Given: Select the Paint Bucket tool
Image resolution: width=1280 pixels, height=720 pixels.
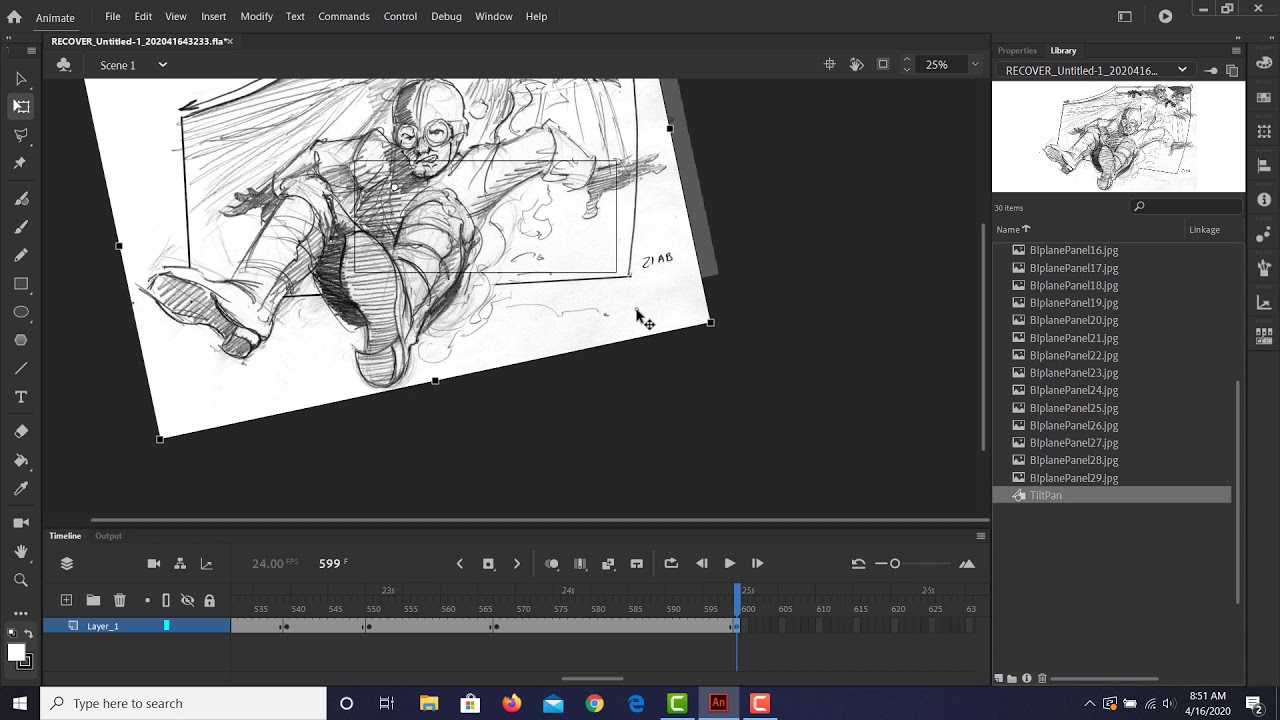Looking at the screenshot, I should [x=21, y=460].
